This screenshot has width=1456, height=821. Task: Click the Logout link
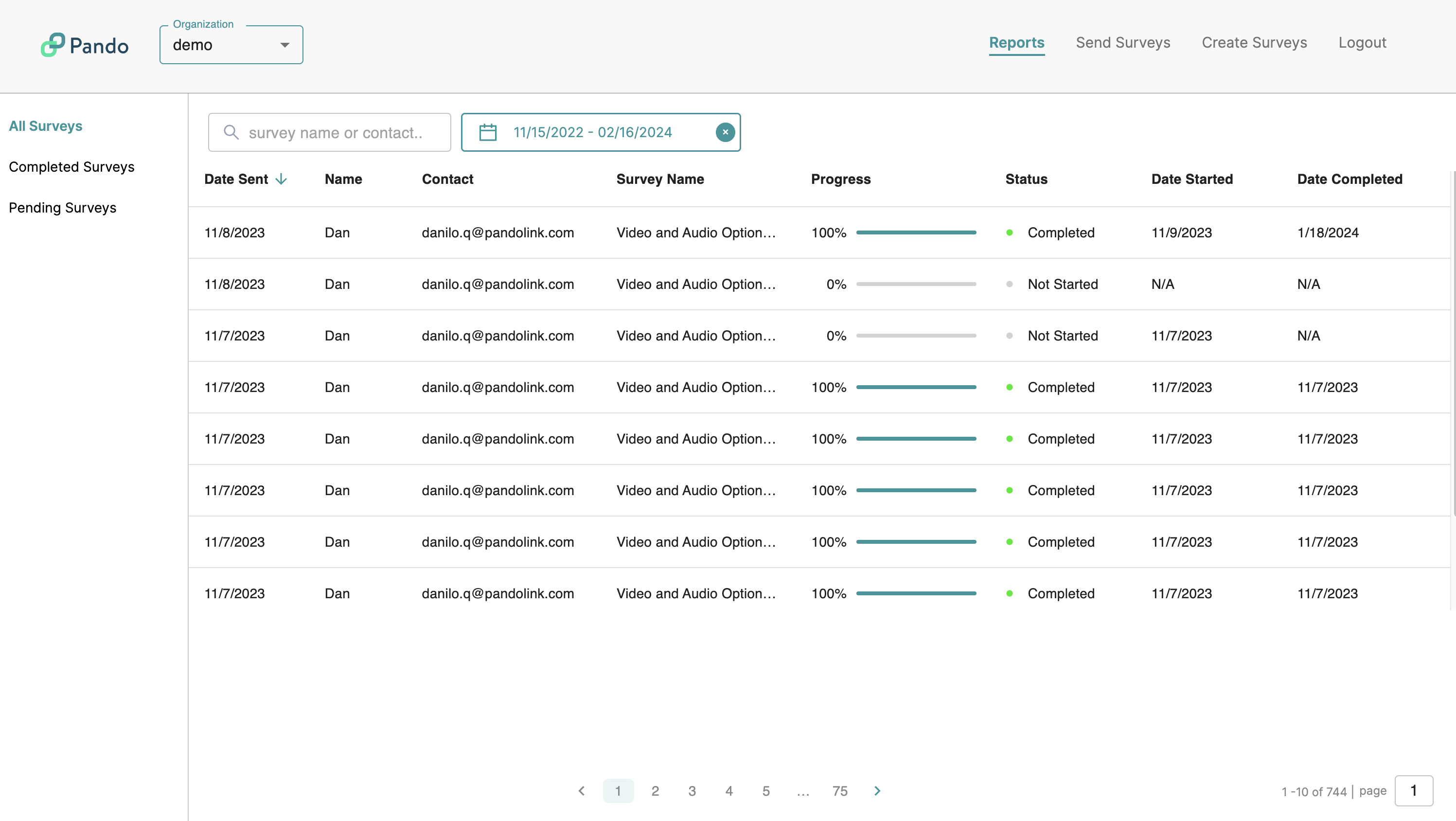[x=1362, y=42]
